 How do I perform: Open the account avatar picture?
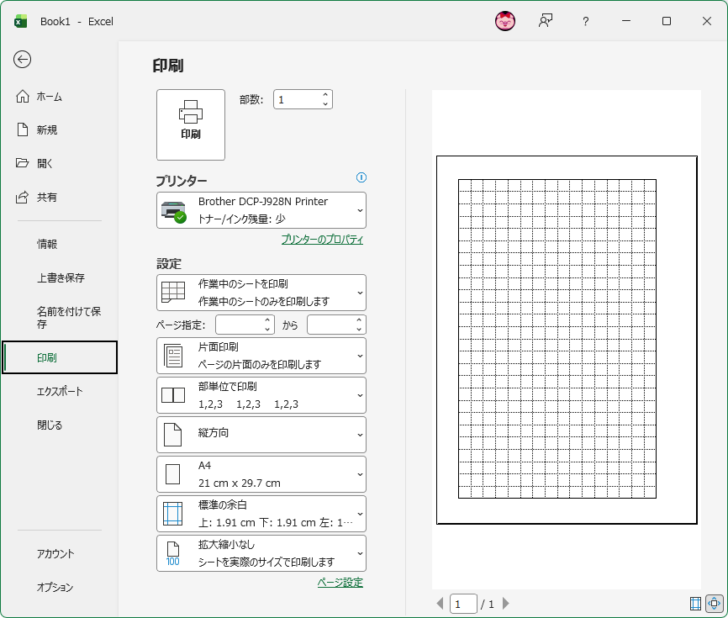[x=505, y=21]
